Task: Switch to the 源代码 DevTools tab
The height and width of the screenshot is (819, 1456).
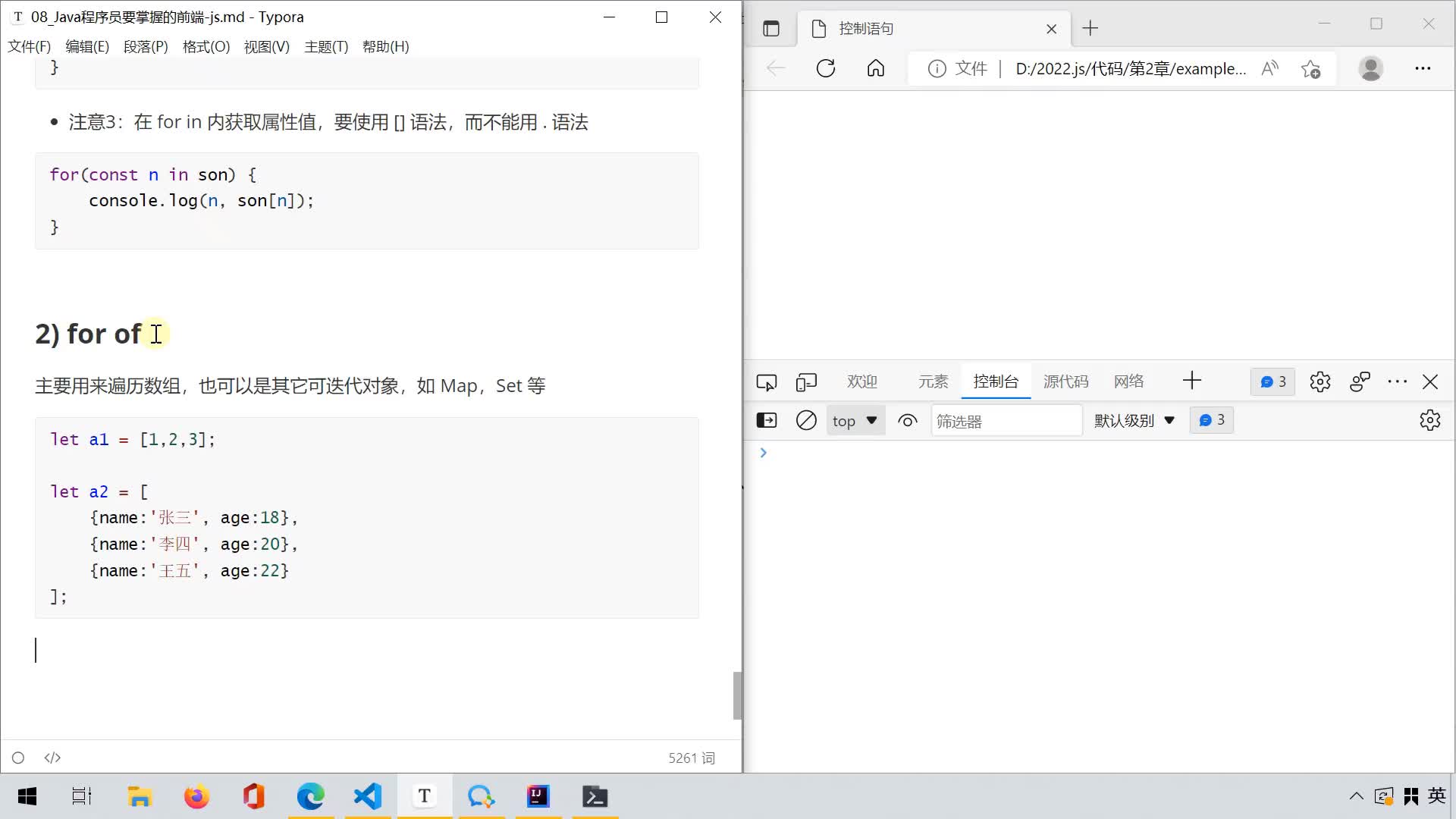Action: [1066, 382]
